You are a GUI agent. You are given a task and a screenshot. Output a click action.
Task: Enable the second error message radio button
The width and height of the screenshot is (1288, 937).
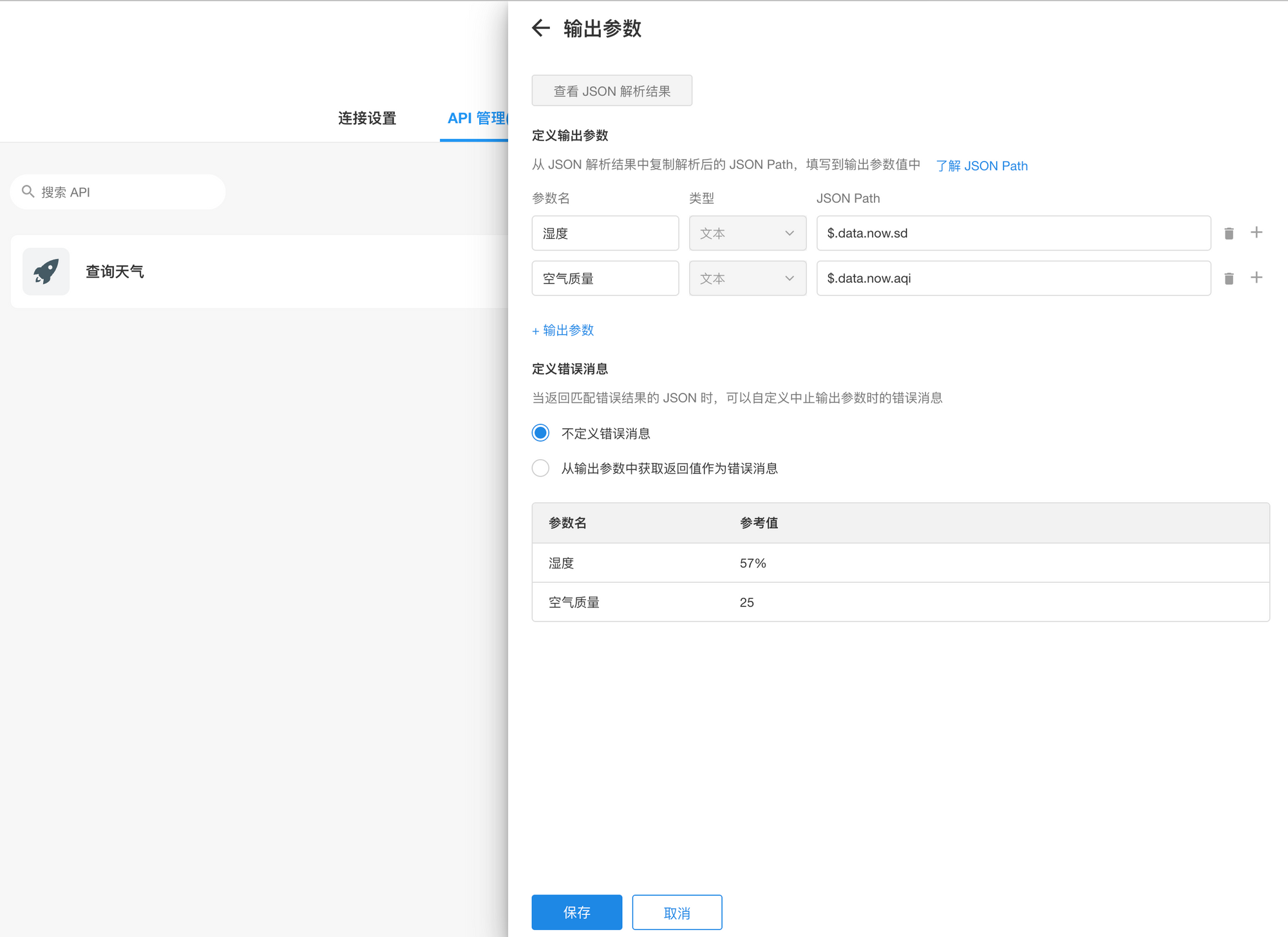[x=540, y=468]
